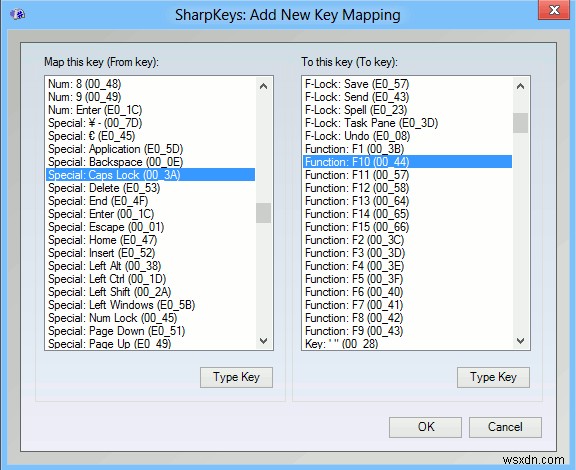The image size is (576, 470).
Task: Select 'Special: Page Down (E0_51)' entry
Action: (x=150, y=331)
